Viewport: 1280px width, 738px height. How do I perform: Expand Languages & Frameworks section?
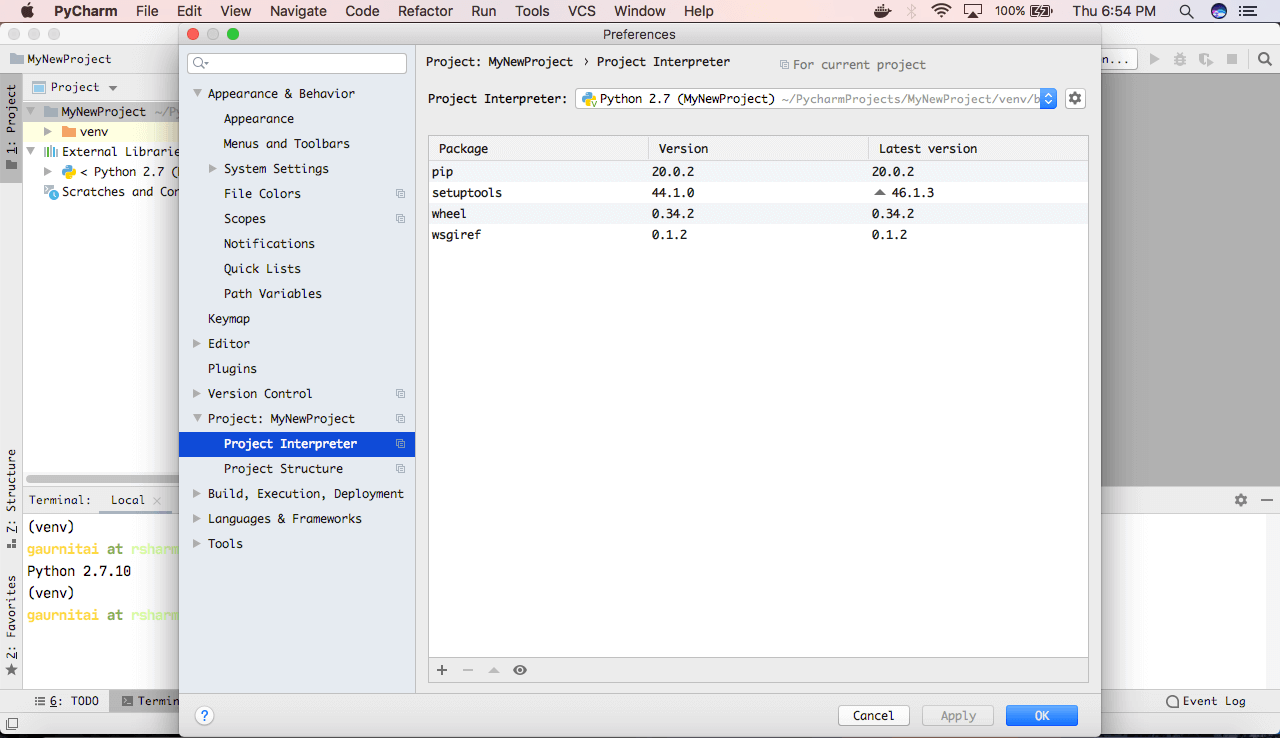[x=197, y=518]
